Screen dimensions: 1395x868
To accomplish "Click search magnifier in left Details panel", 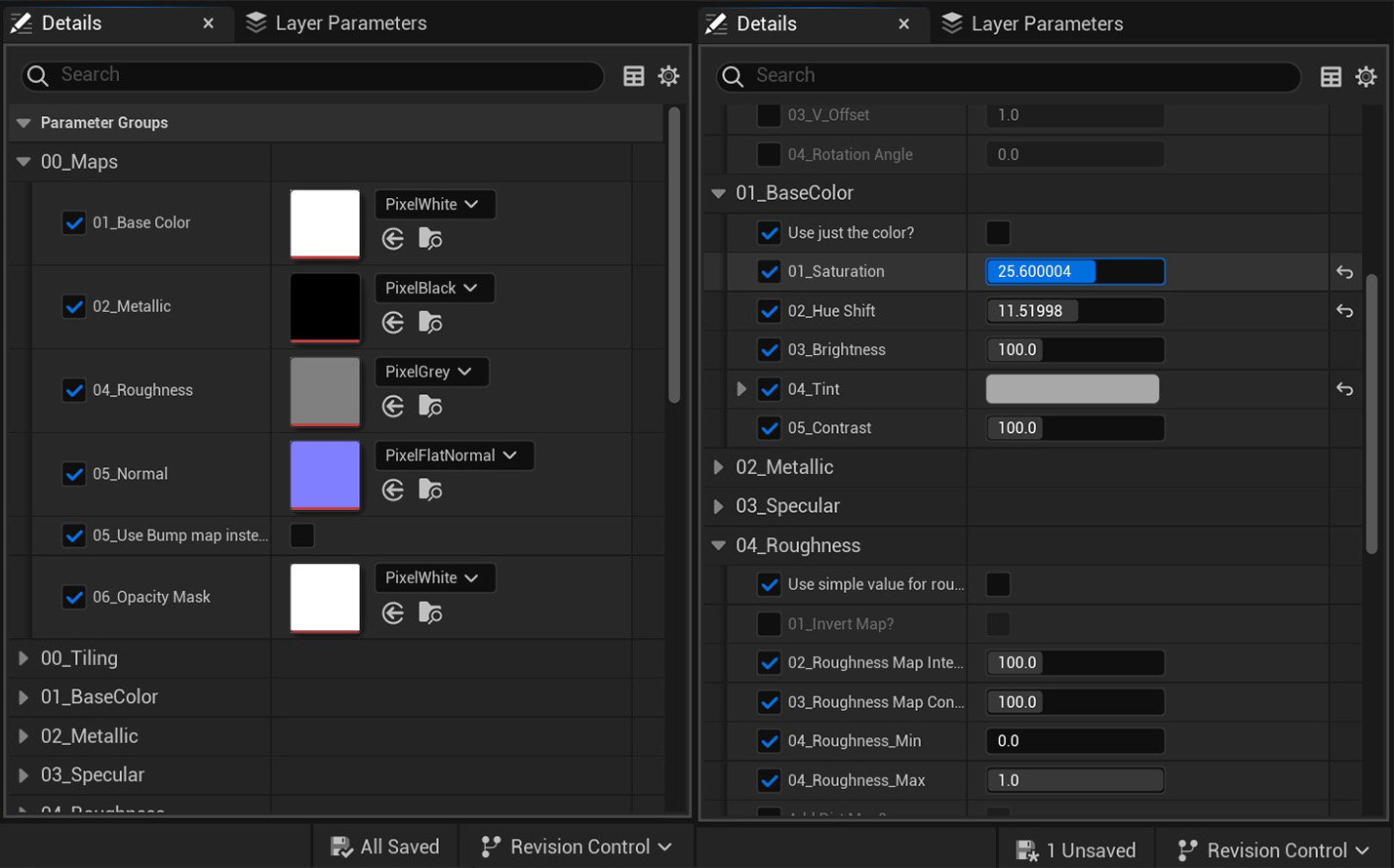I will 37,75.
